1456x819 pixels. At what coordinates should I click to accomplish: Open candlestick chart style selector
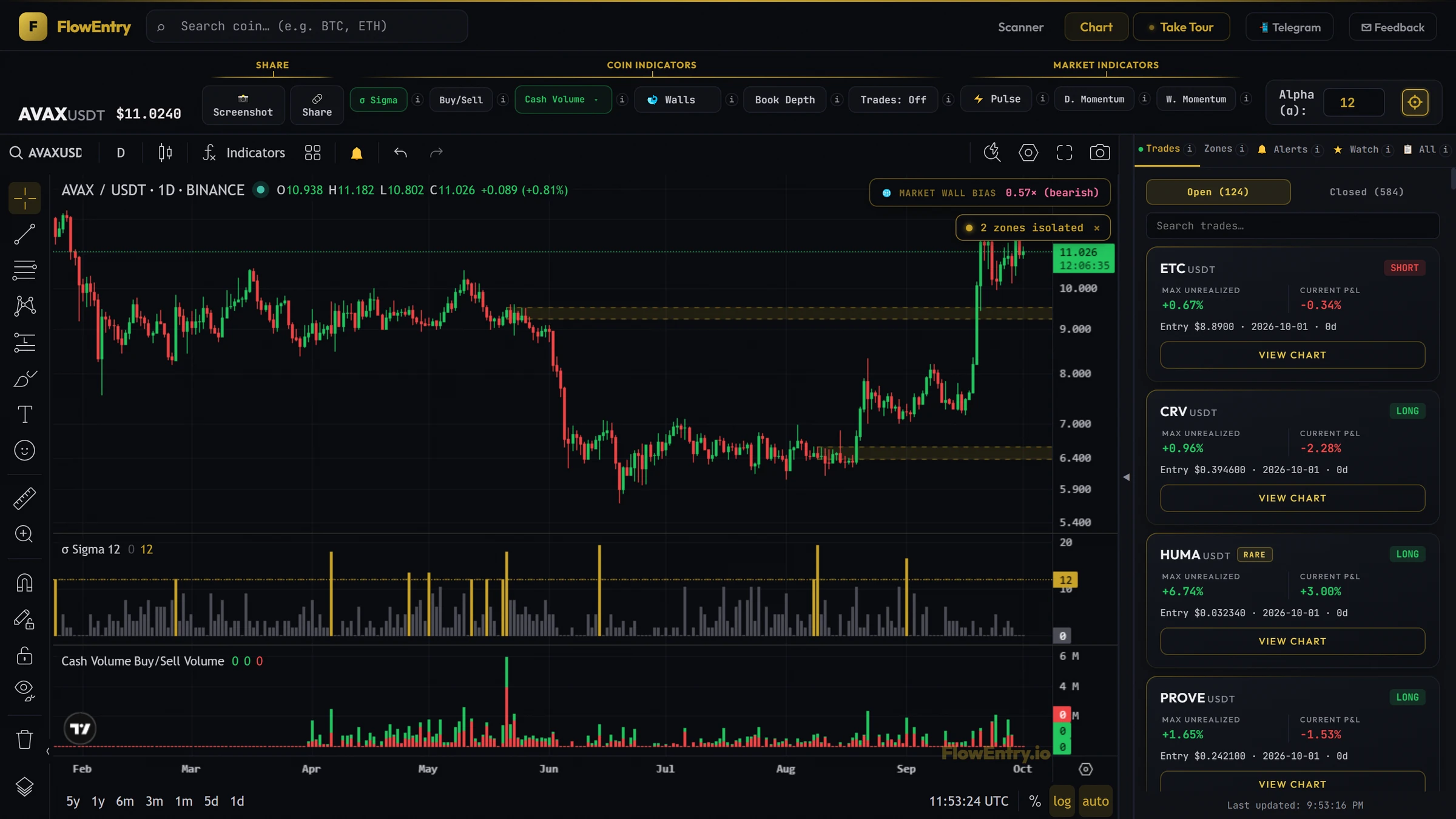click(x=165, y=152)
